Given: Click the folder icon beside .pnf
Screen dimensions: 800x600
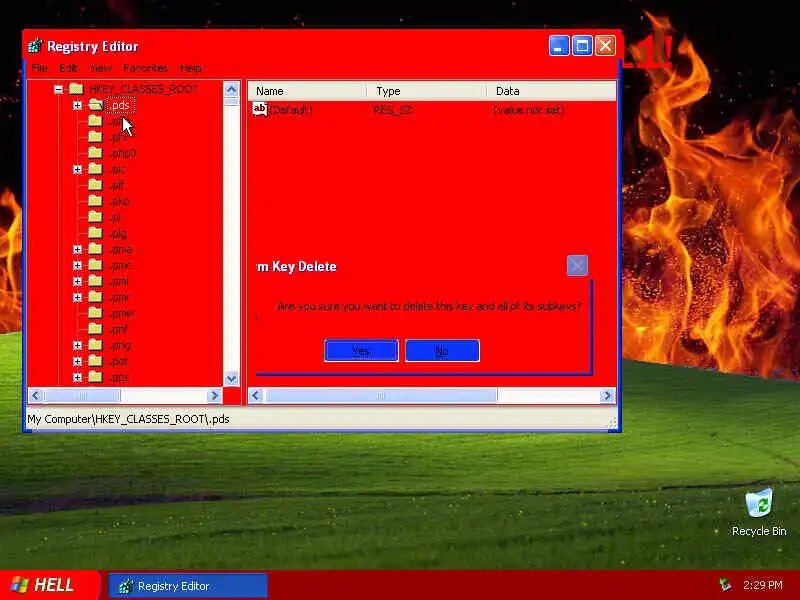Looking at the screenshot, I should pos(95,329).
